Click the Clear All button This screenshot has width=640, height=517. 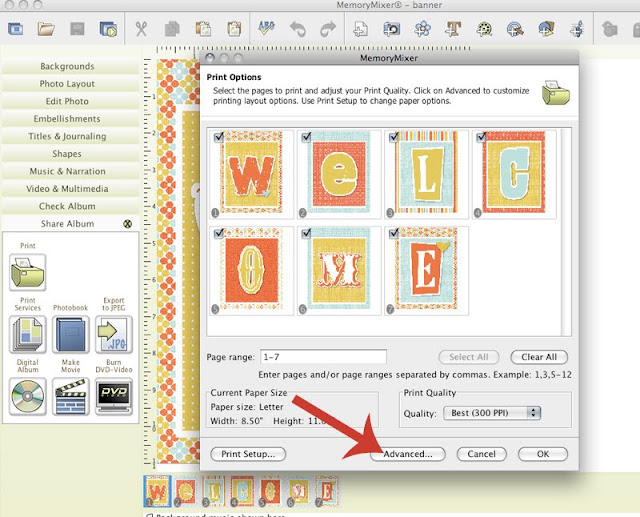tap(539, 357)
